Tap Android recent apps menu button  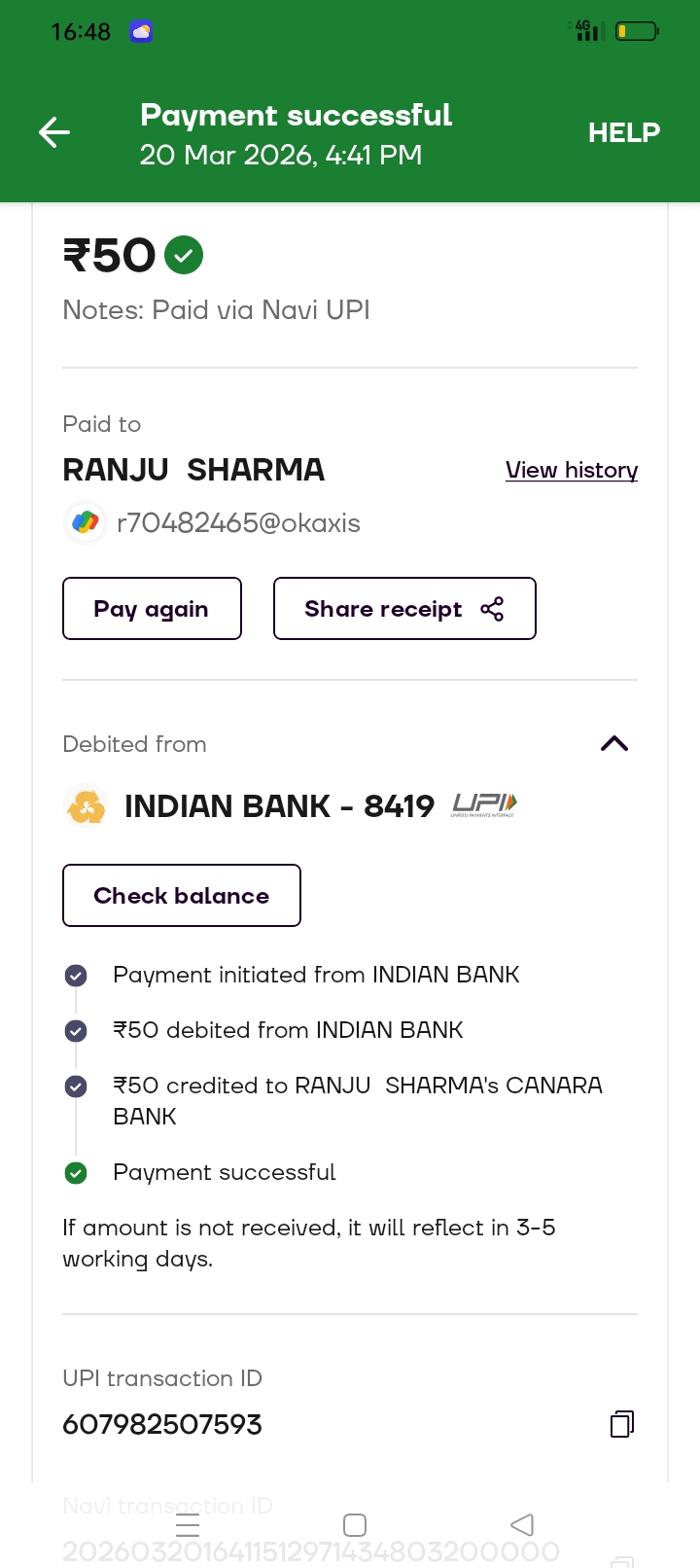pos(188,1524)
